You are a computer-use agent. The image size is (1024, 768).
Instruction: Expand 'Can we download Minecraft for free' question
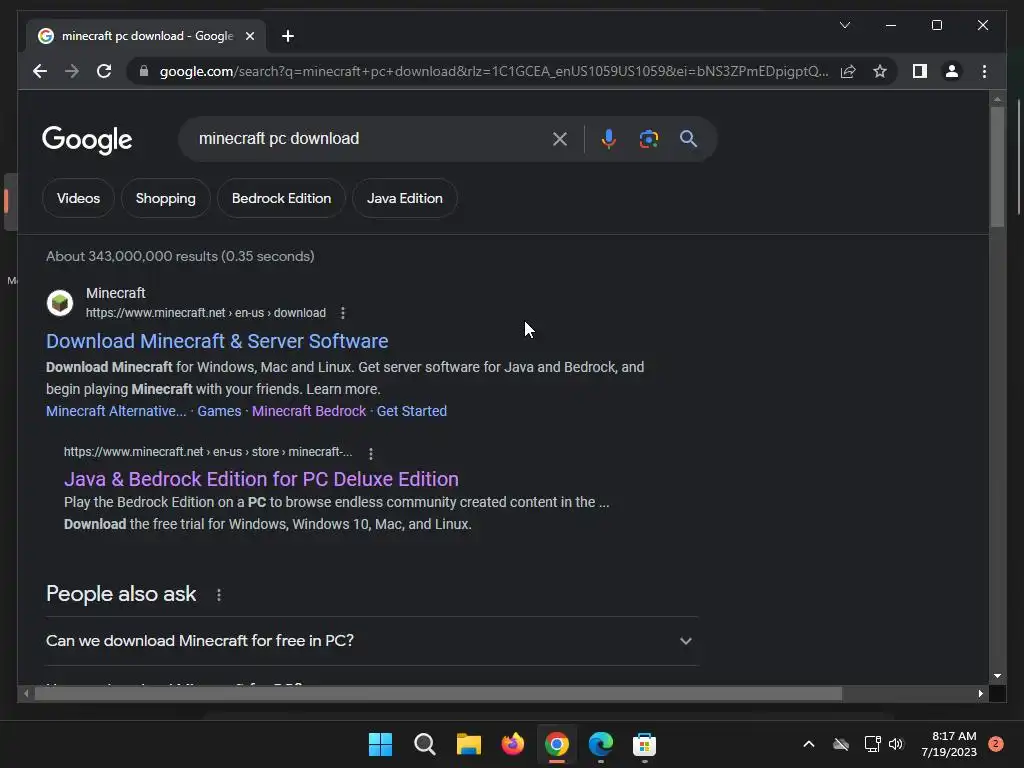(372, 641)
